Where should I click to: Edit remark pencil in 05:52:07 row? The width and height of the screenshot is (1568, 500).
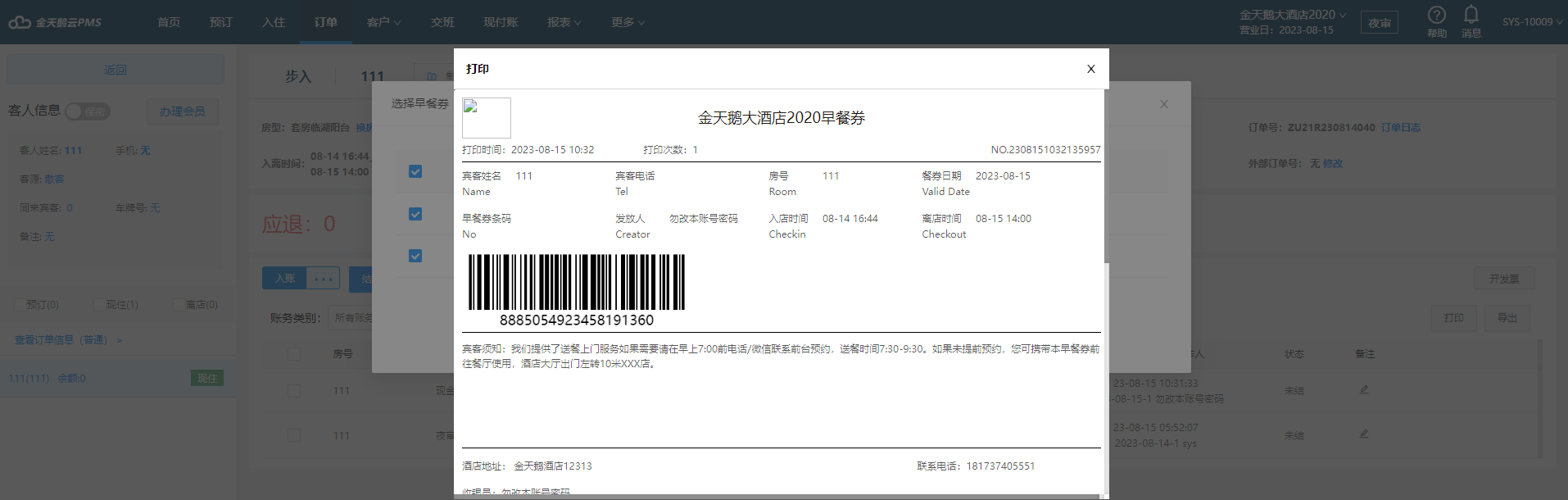tap(1364, 434)
